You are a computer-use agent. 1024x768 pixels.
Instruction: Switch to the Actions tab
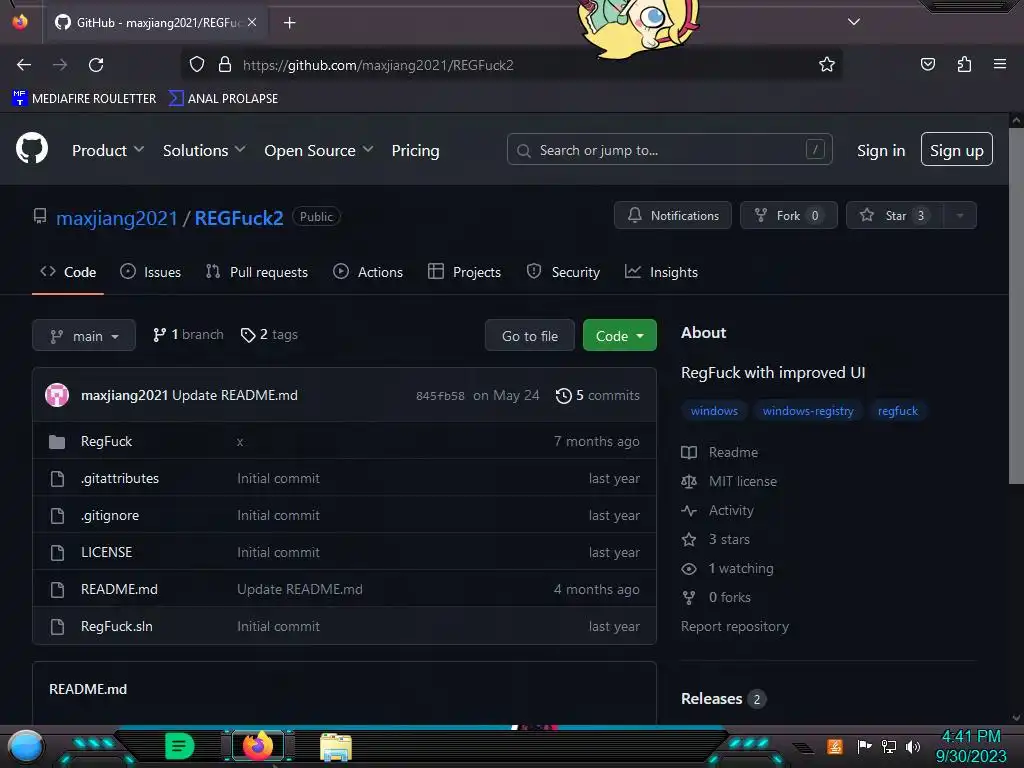pos(368,272)
